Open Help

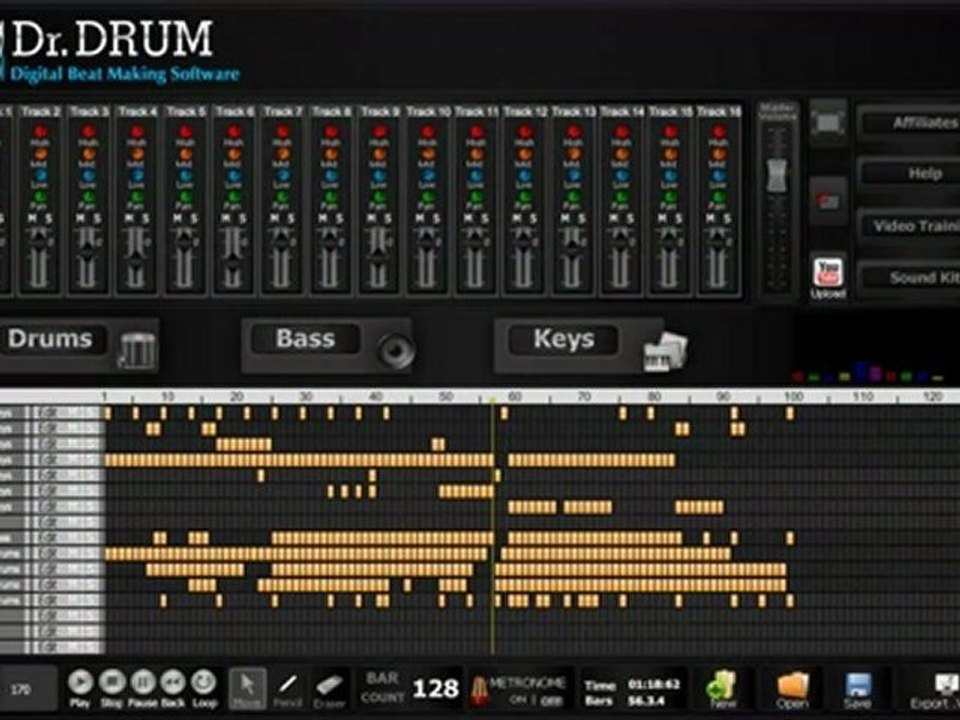tap(911, 174)
